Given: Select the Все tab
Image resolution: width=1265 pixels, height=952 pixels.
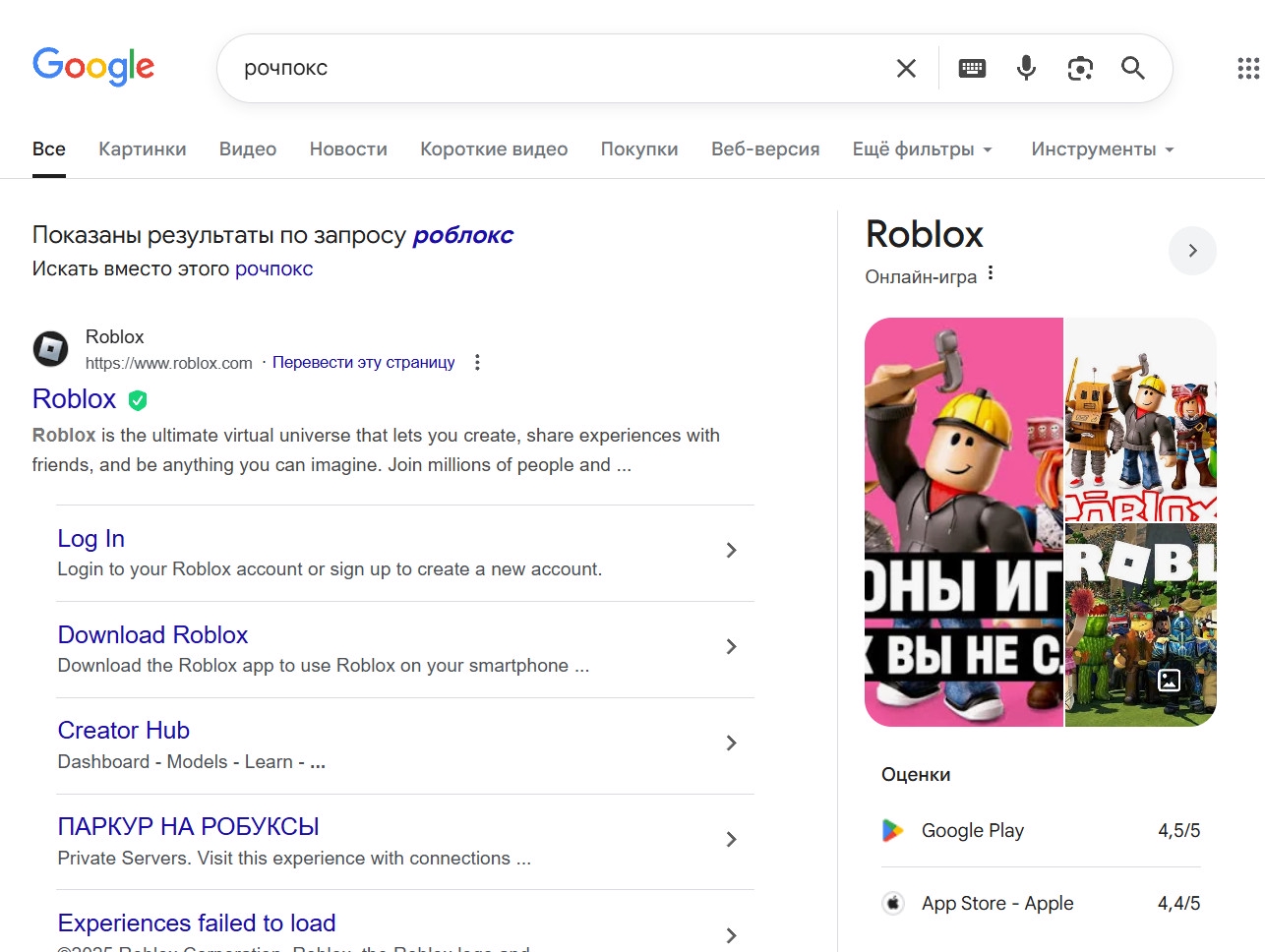Looking at the screenshot, I should (x=49, y=149).
